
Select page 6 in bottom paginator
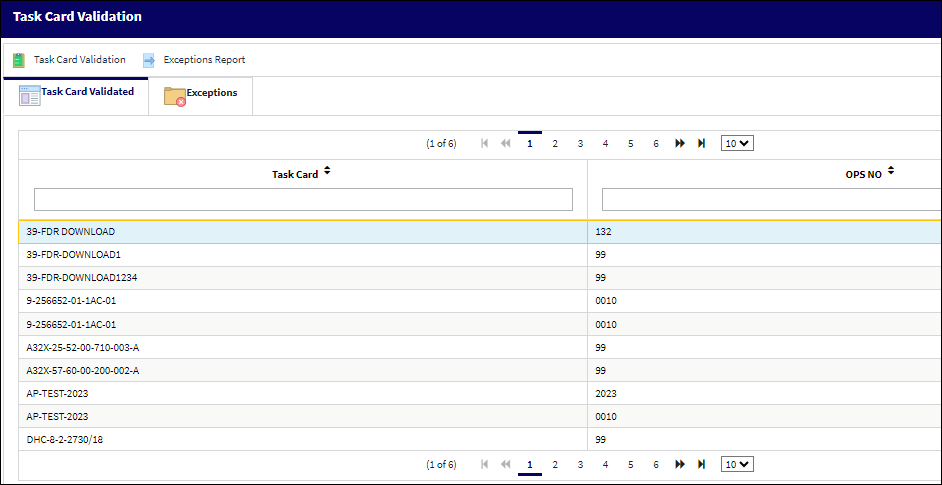pos(656,464)
